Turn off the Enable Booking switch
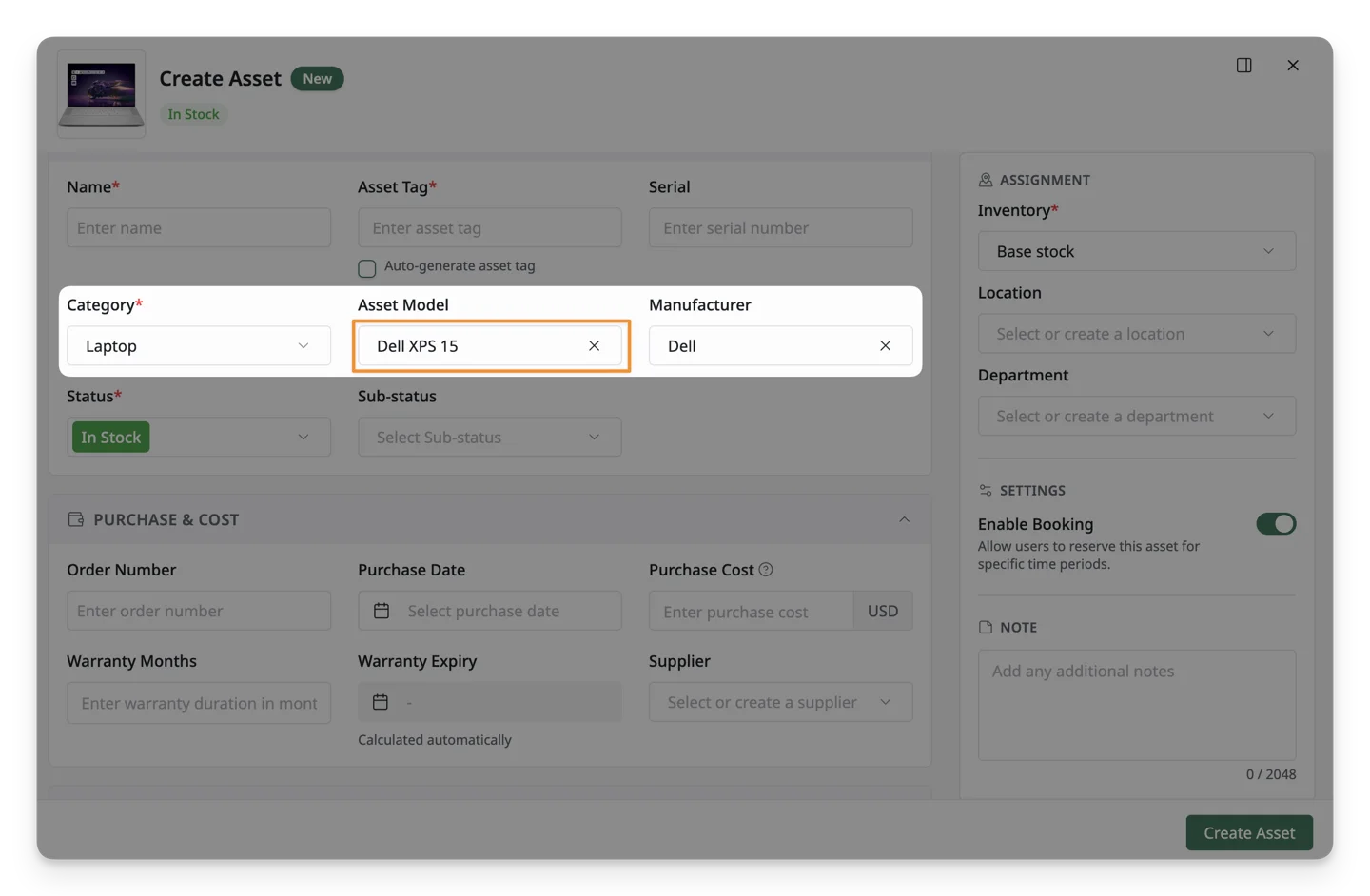Image resolution: width=1370 pixels, height=896 pixels. point(1276,524)
